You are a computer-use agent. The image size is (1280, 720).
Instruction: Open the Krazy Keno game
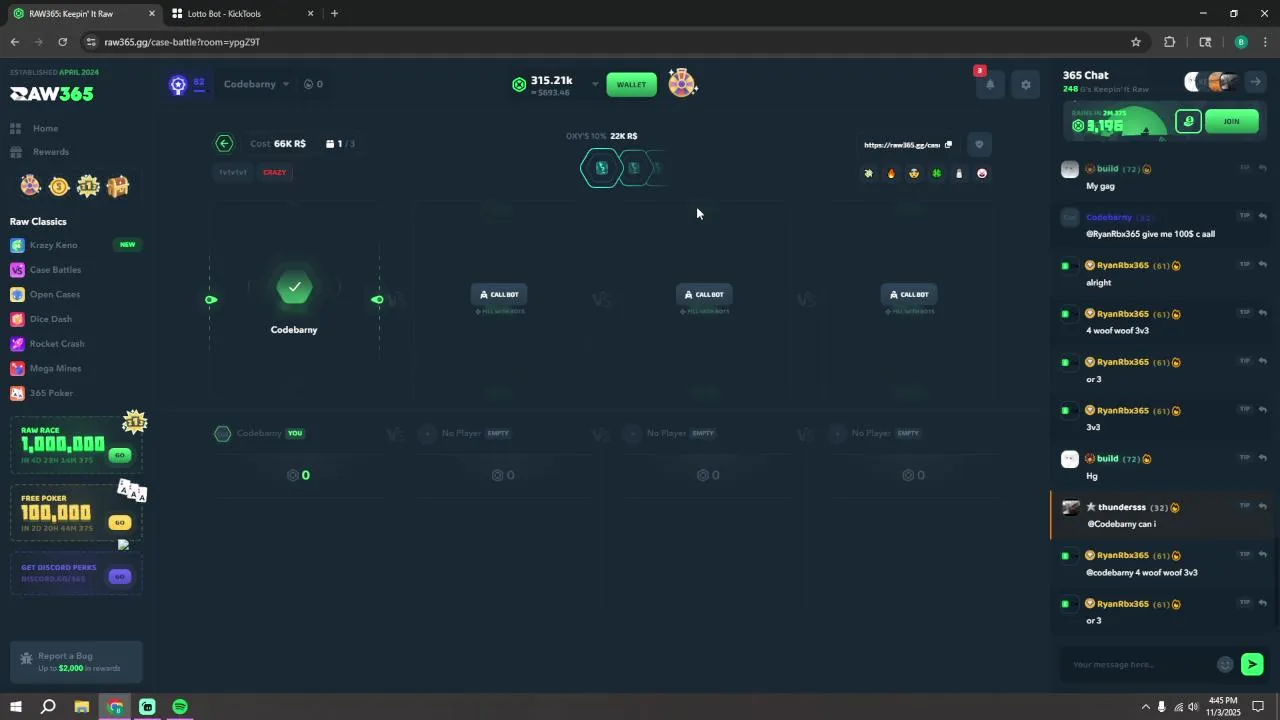[53, 245]
